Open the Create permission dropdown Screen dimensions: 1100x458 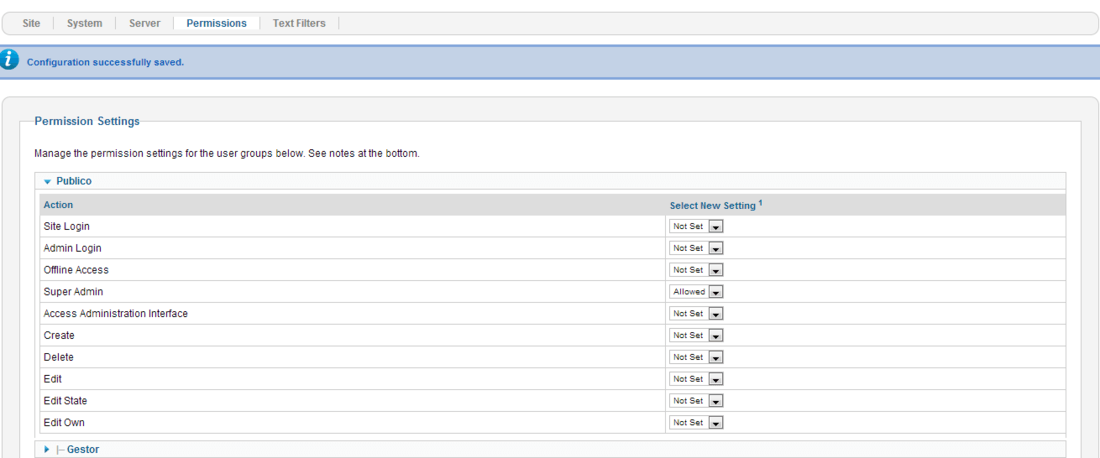696,335
